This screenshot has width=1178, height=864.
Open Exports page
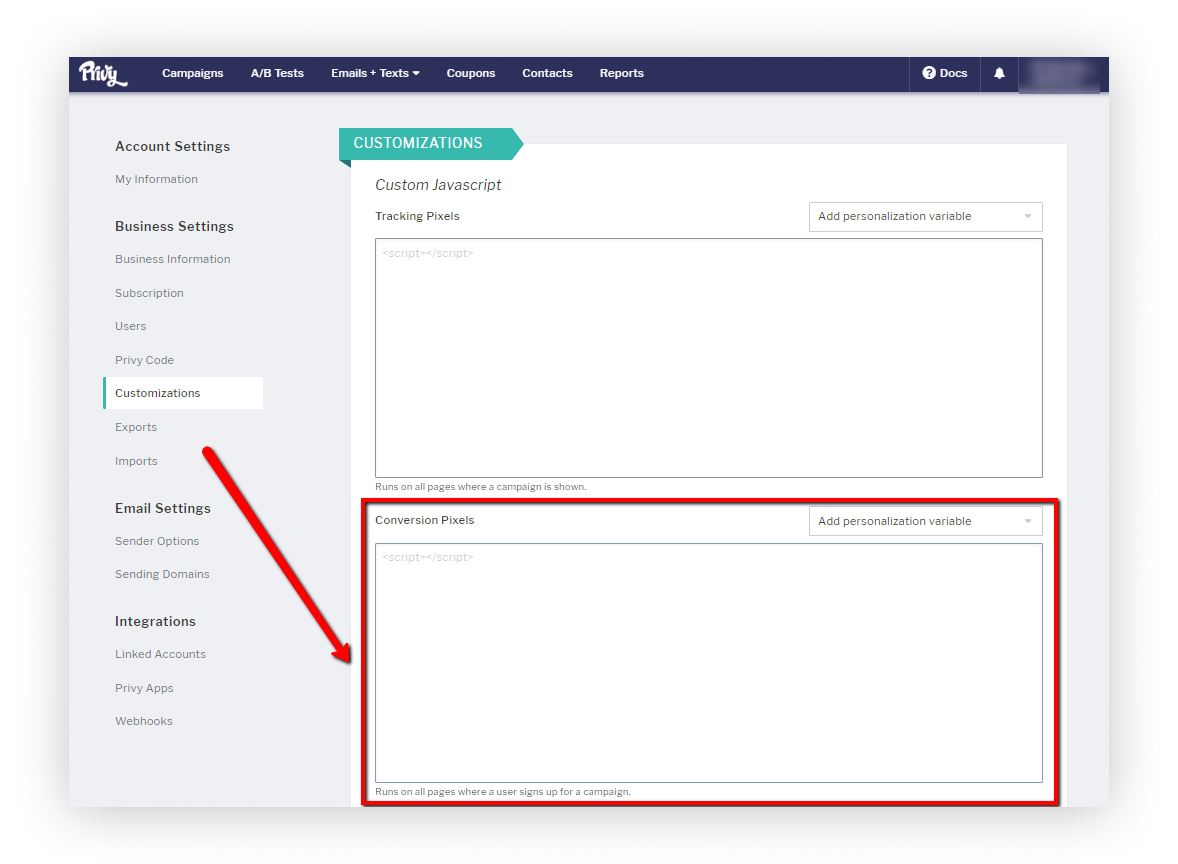pyautogui.click(x=136, y=427)
